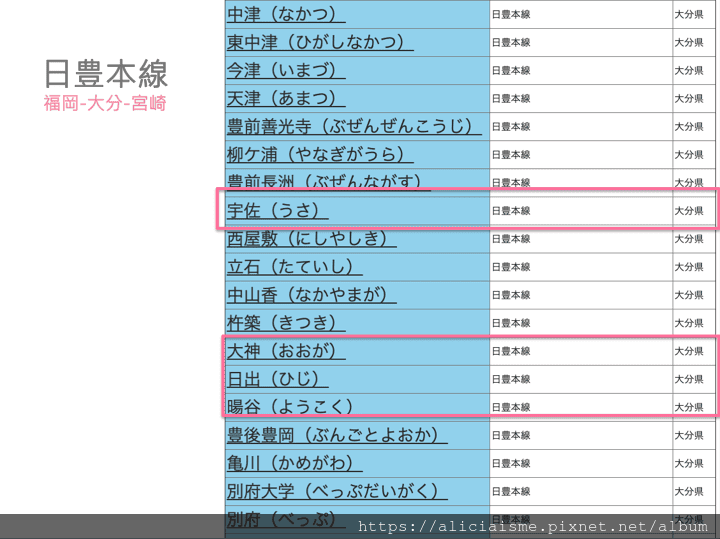
Task: Follow the 豊前善光寺(ぶぜんぜんこうじ) link
Action: point(354,126)
